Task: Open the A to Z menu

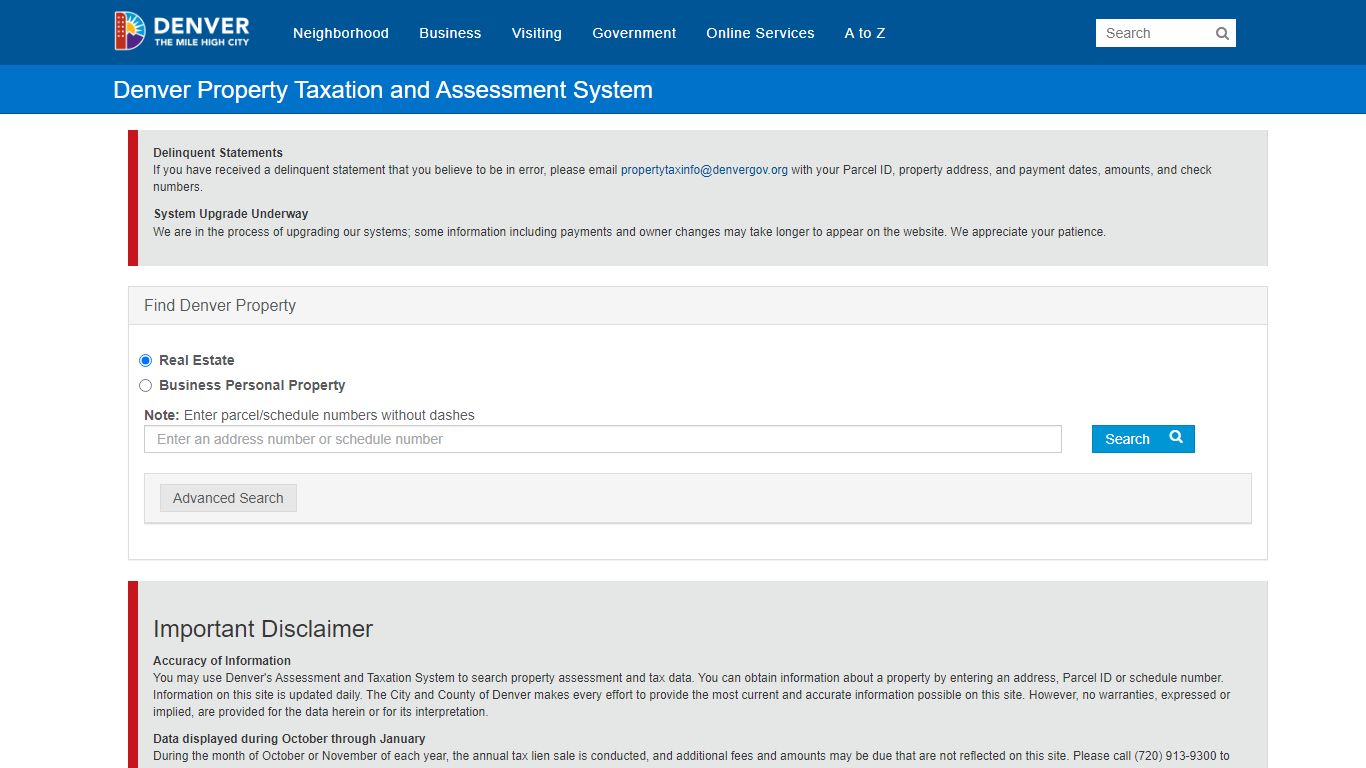Action: point(865,33)
